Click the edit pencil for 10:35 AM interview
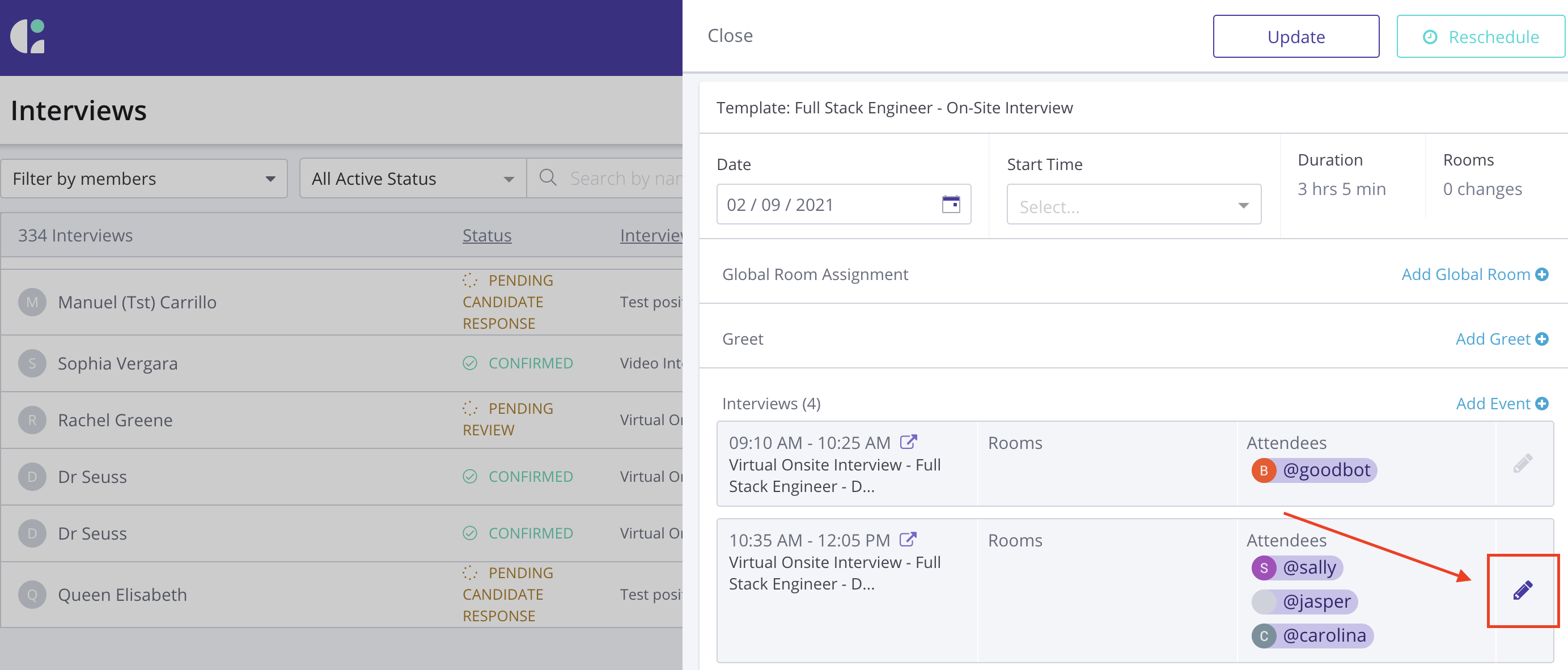 pyautogui.click(x=1522, y=590)
